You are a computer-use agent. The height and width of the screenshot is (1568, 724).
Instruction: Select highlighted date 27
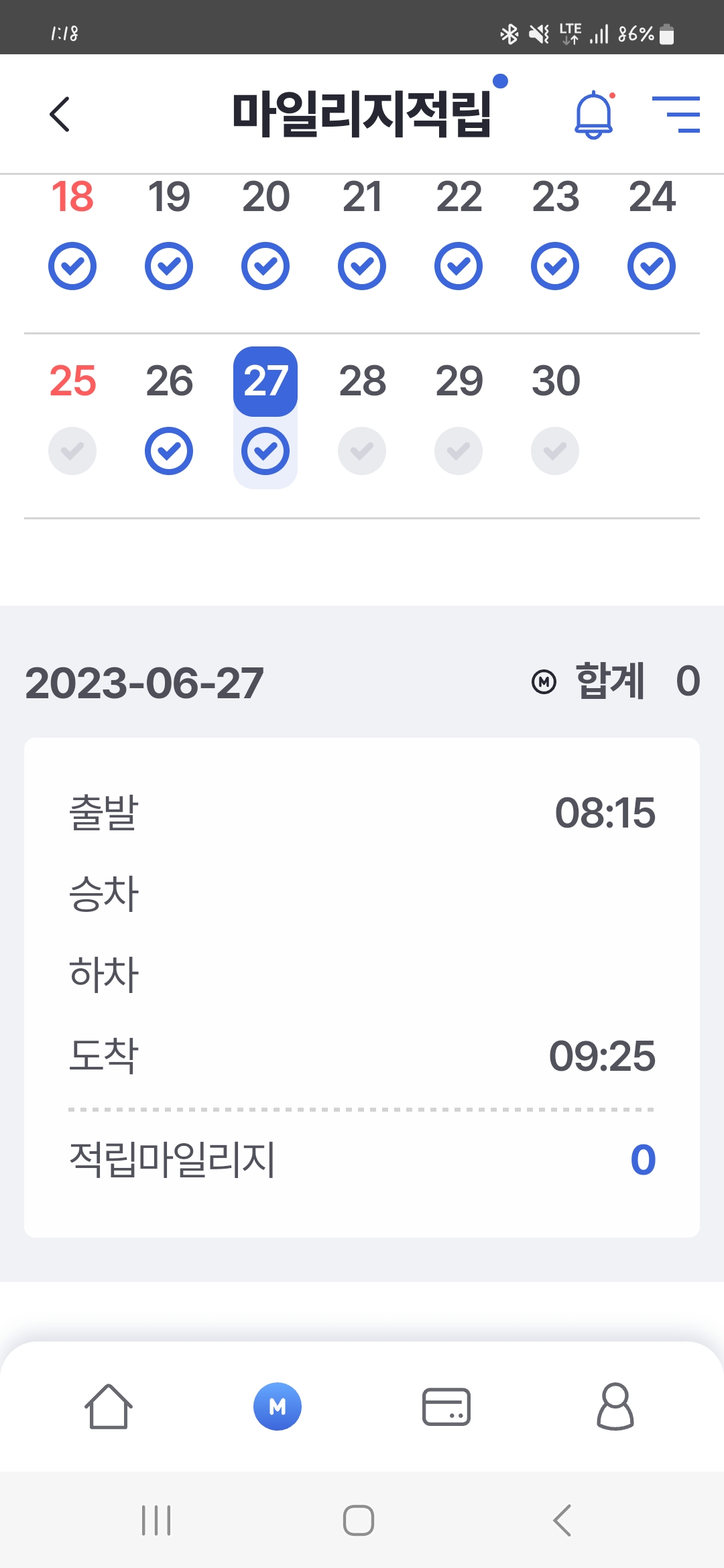(265, 381)
